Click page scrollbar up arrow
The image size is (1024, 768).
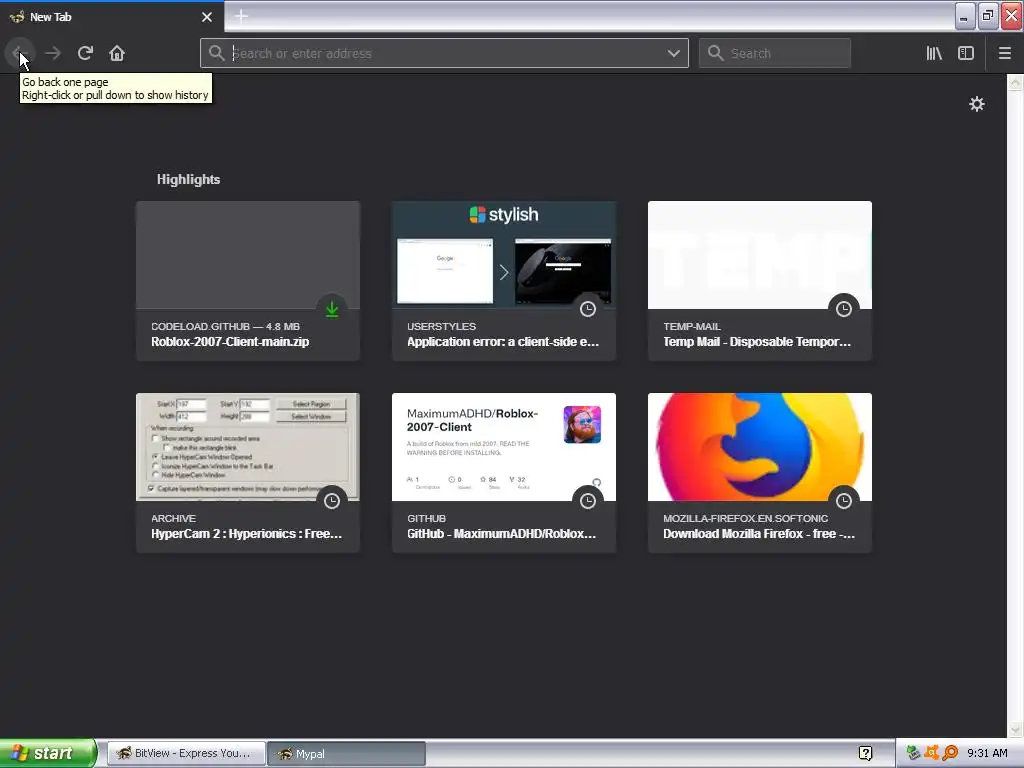tap(1015, 82)
